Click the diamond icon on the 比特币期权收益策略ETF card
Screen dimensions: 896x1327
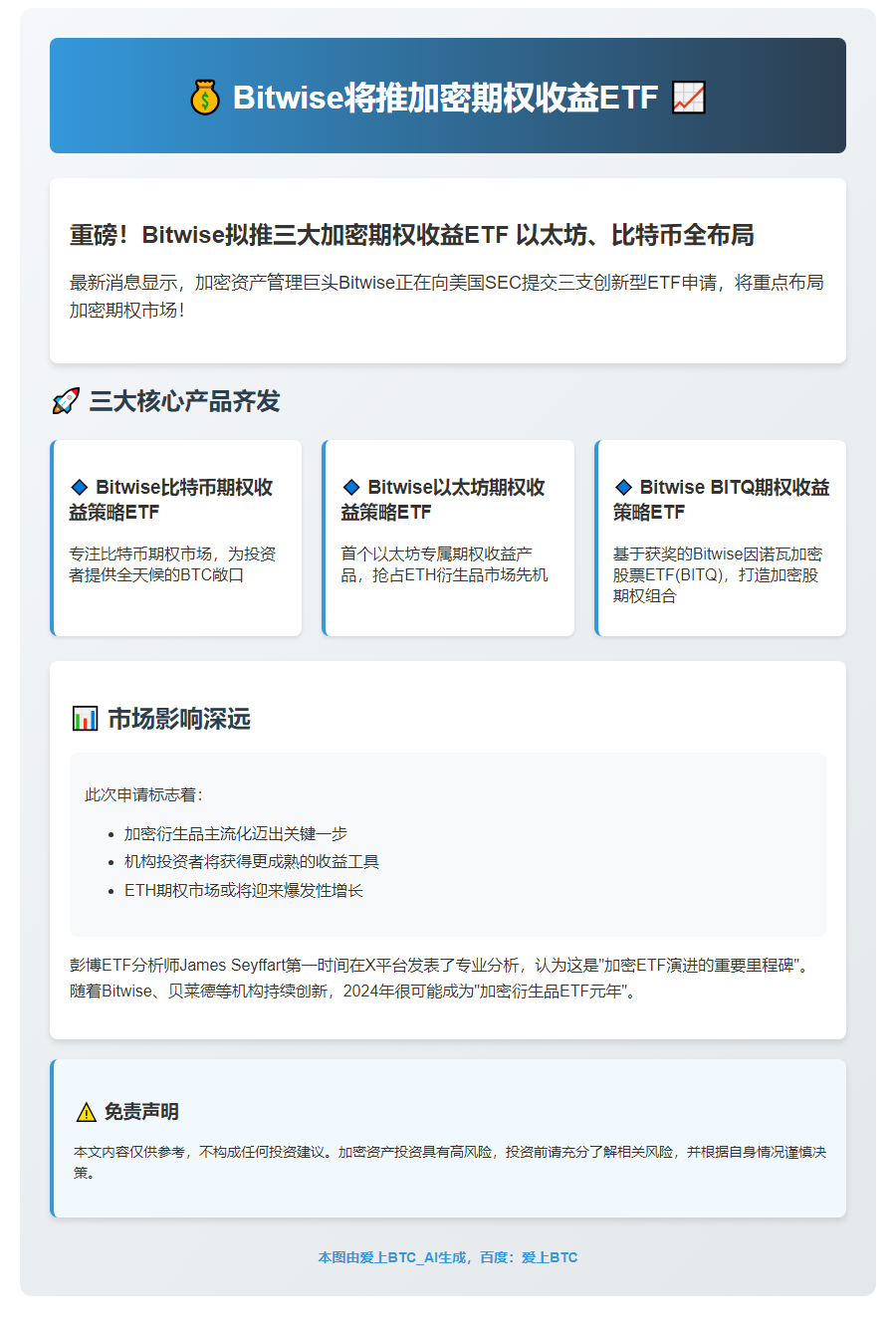click(77, 487)
